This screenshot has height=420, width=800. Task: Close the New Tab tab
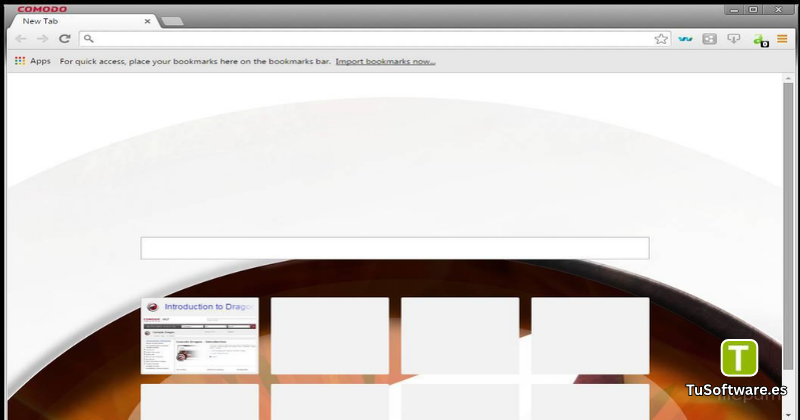click(147, 21)
